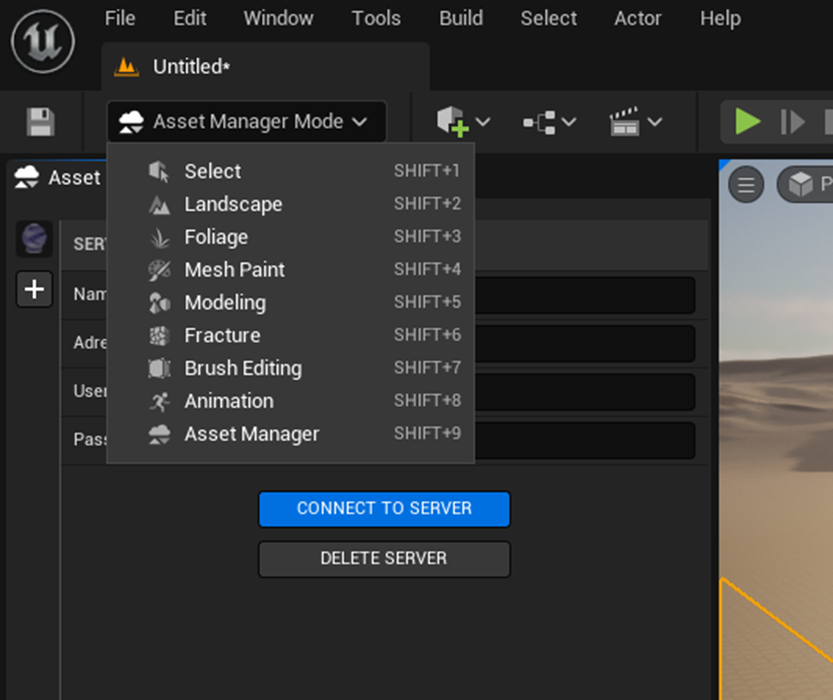Expand the Asset Manager Mode dropdown

coord(246,122)
